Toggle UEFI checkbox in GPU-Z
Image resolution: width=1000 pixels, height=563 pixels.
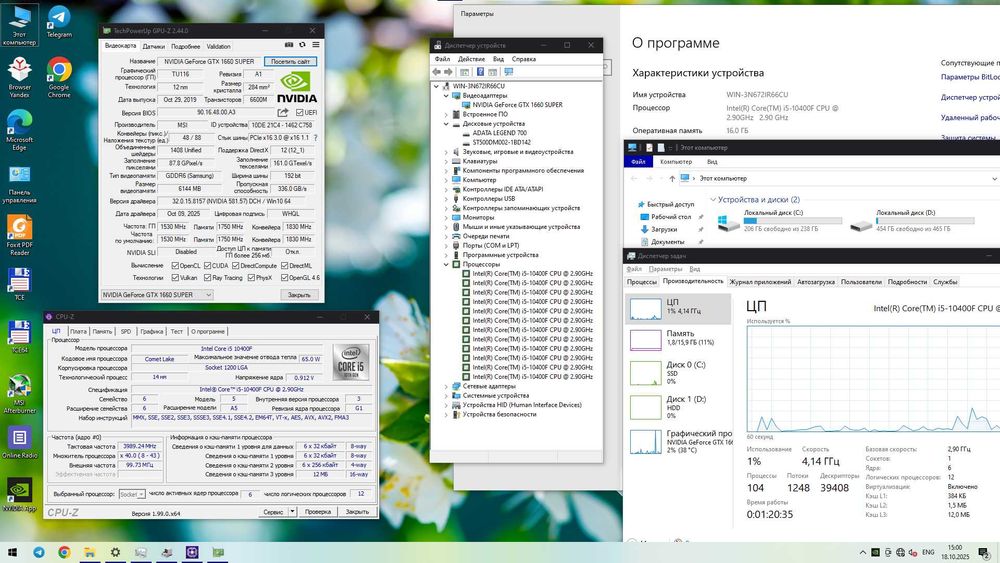pos(299,112)
